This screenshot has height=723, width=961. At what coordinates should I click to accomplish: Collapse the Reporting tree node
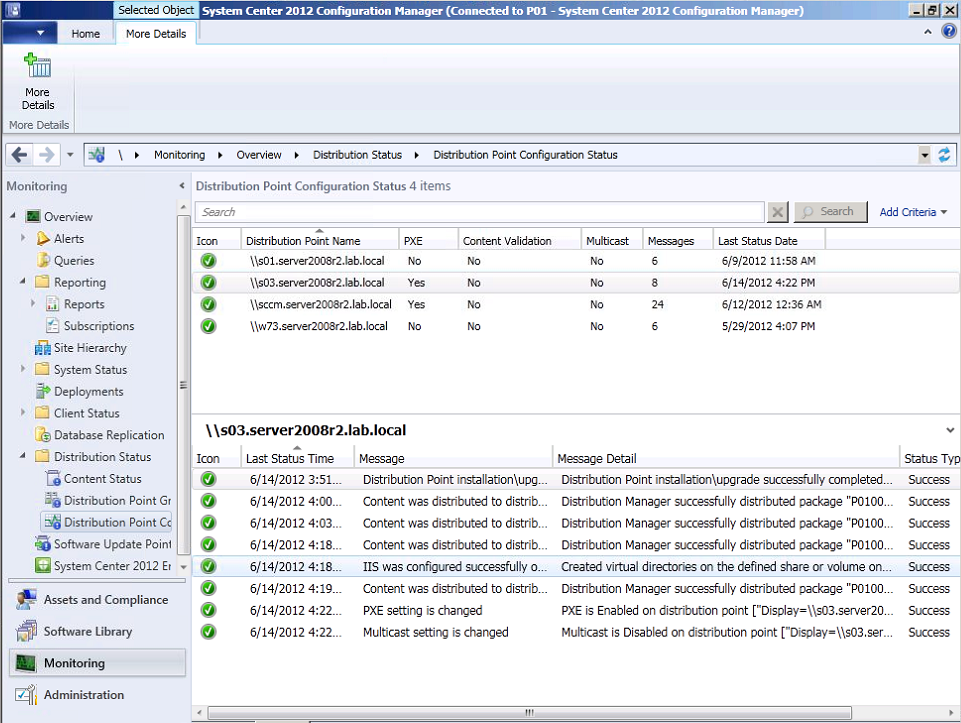click(x=23, y=281)
